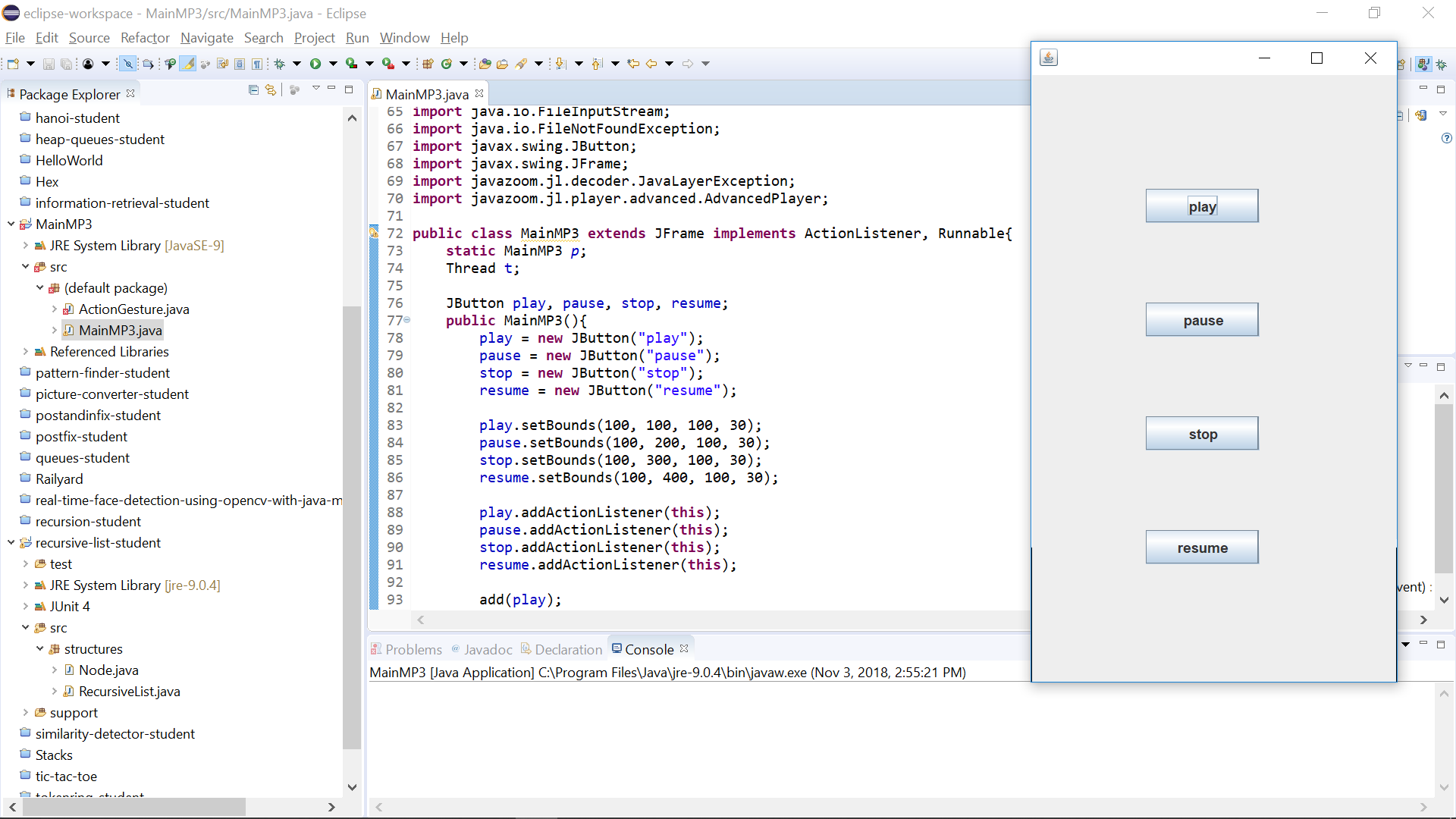Toggle Mark Occurrences highlighter button
1456x819 pixels.
click(x=187, y=64)
